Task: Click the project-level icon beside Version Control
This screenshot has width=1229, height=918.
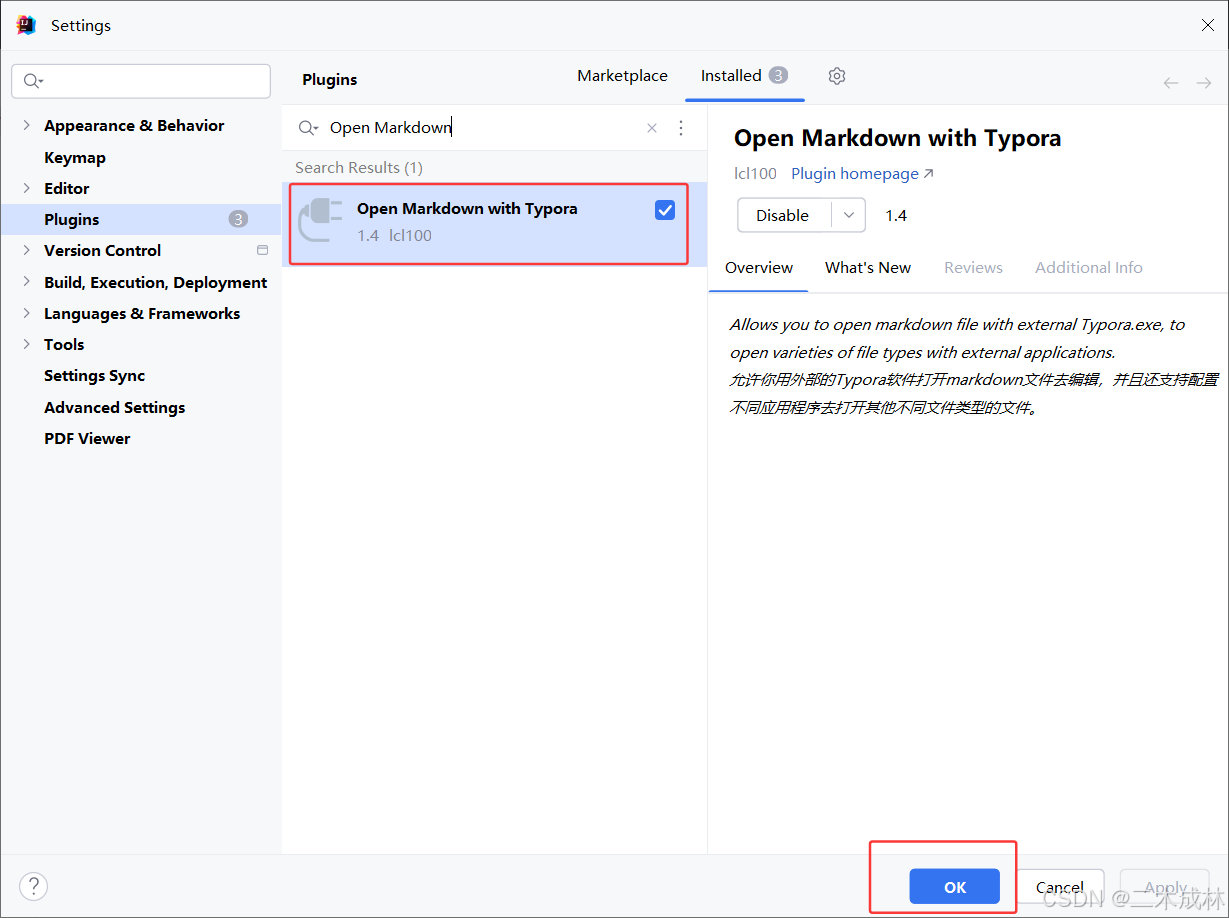Action: pos(263,250)
